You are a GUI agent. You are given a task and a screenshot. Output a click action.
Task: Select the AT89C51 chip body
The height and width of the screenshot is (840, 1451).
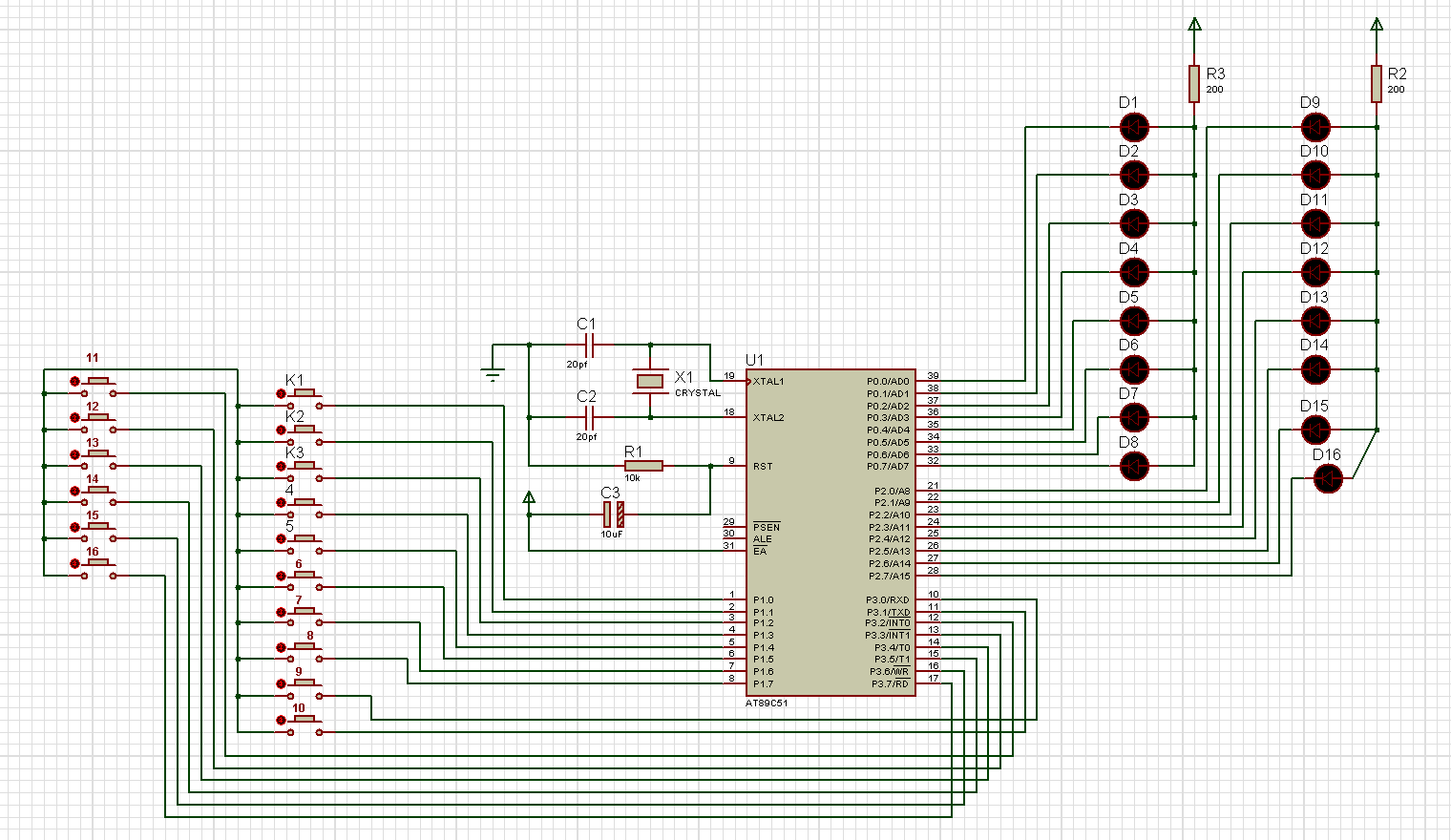coord(831,533)
